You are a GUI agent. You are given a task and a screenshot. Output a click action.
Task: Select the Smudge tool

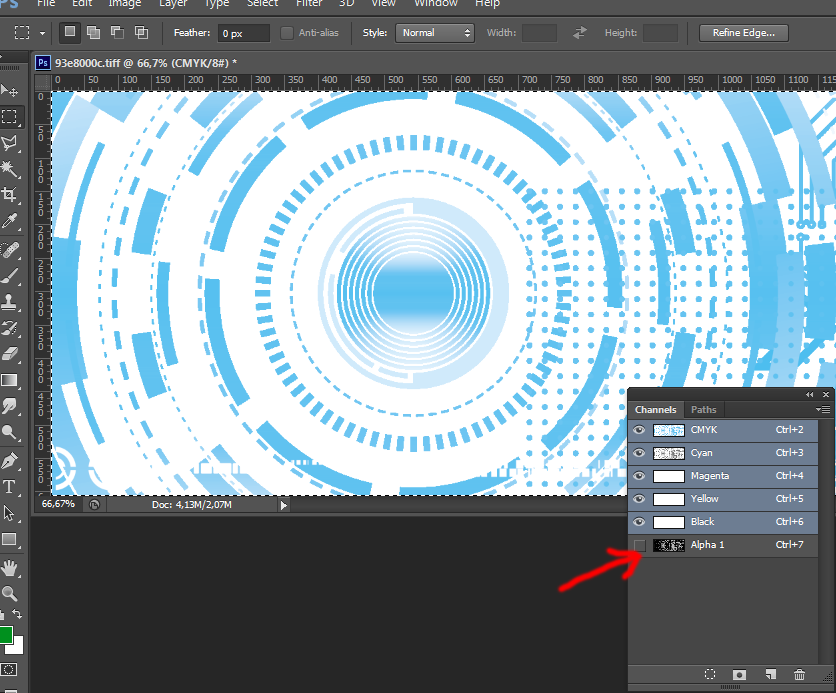pos(10,406)
